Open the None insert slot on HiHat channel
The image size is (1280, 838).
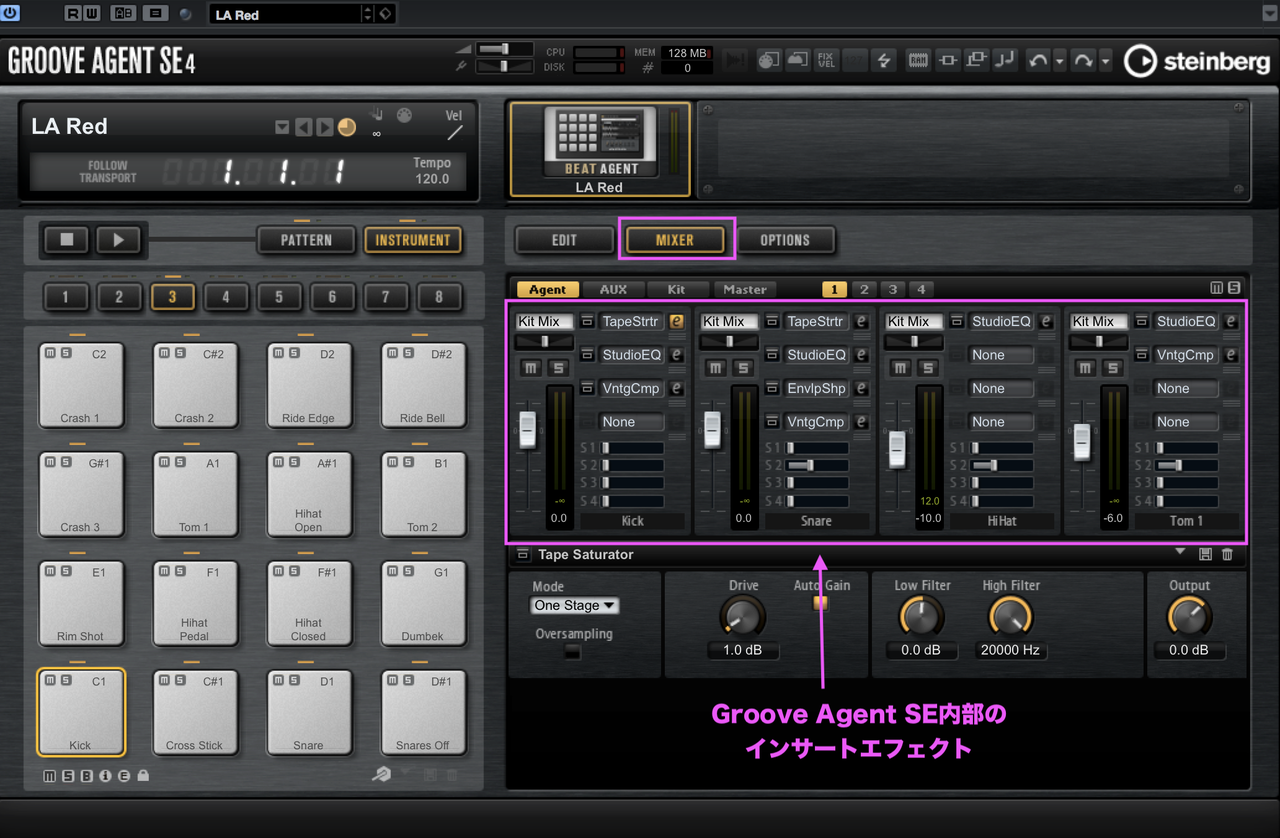(x=1000, y=355)
